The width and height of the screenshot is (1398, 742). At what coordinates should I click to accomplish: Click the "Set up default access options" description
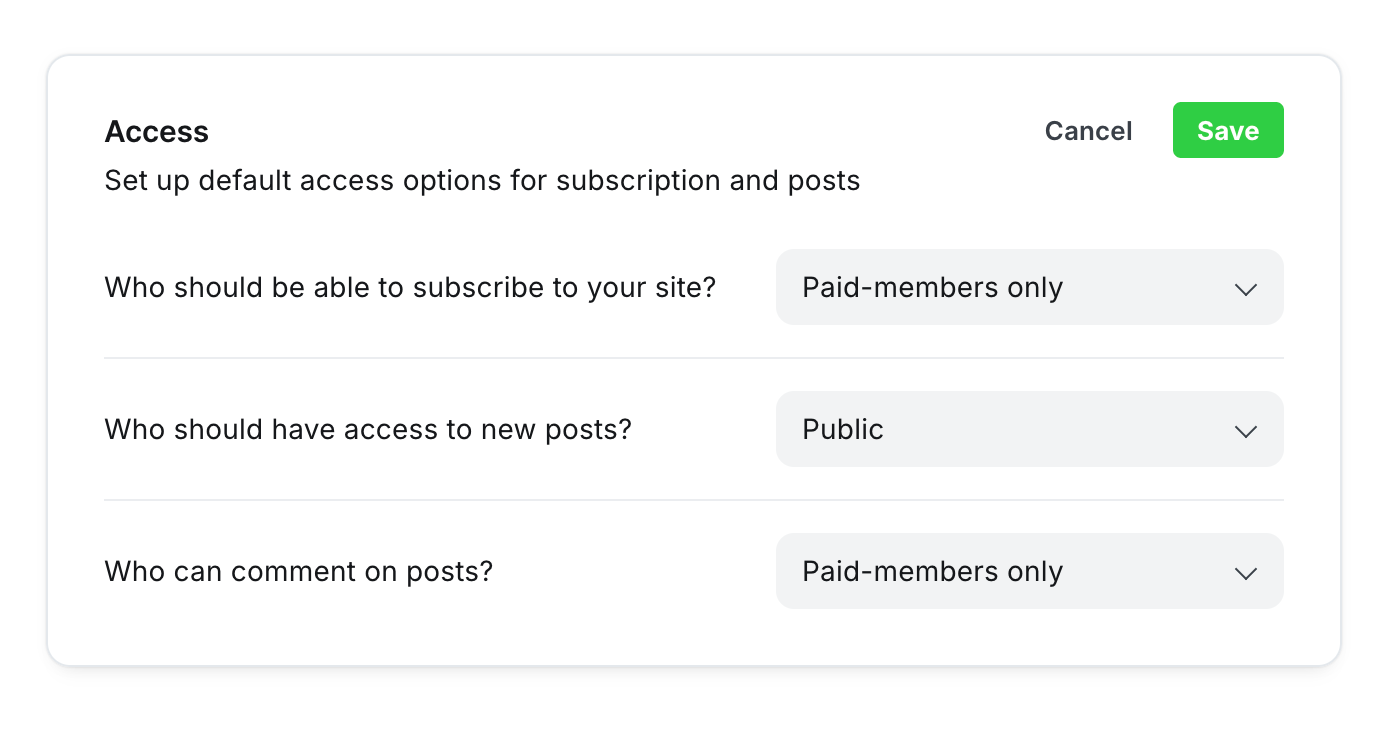[x=482, y=181]
